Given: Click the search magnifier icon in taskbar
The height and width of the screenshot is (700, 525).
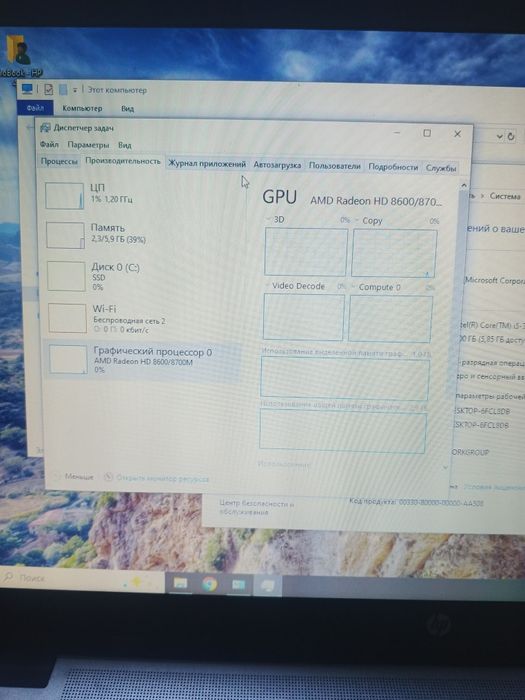Looking at the screenshot, I should [9, 577].
